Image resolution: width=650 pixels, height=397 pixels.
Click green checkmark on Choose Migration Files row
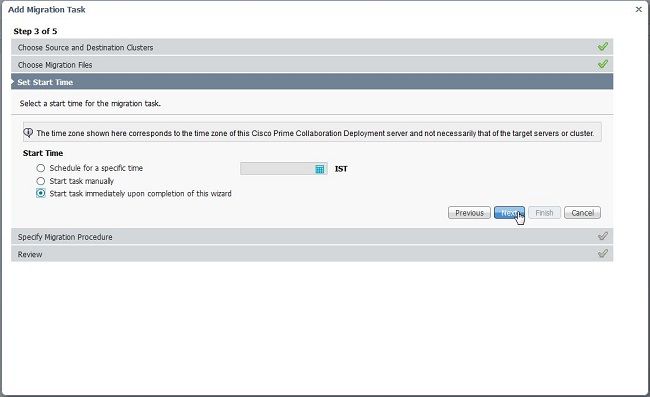pos(603,64)
